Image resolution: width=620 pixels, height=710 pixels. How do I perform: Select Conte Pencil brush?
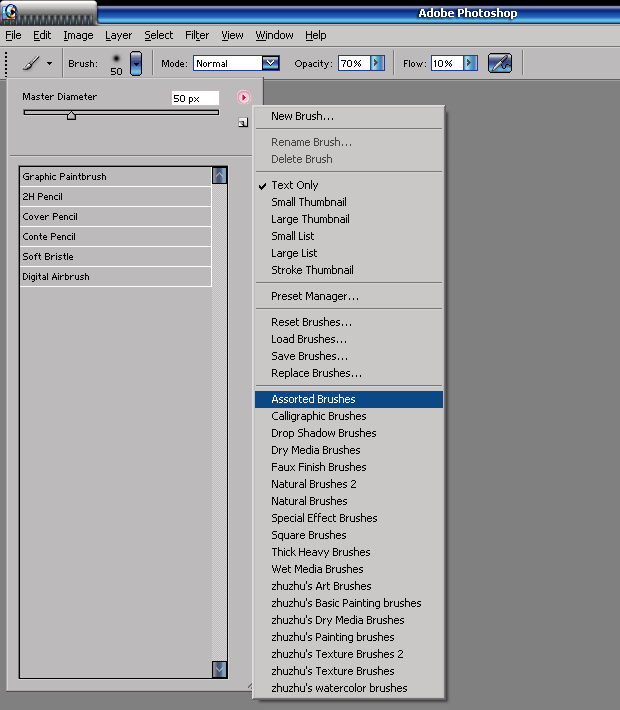point(115,236)
